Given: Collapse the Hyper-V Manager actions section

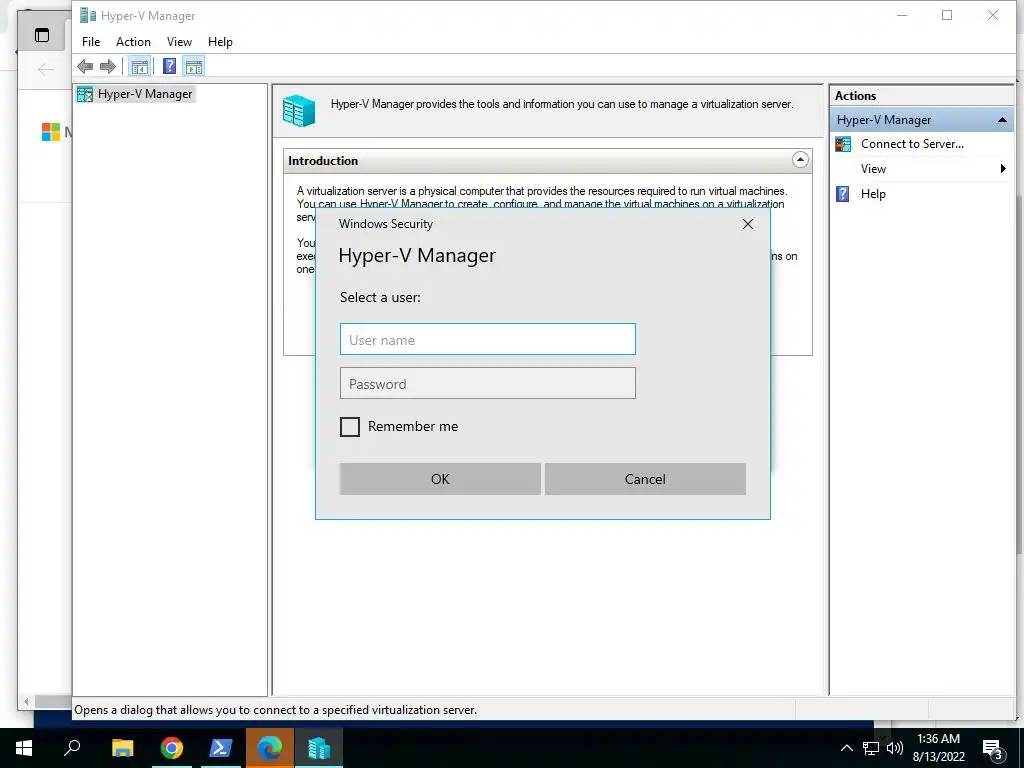Looking at the screenshot, I should pyautogui.click(x=1002, y=120).
